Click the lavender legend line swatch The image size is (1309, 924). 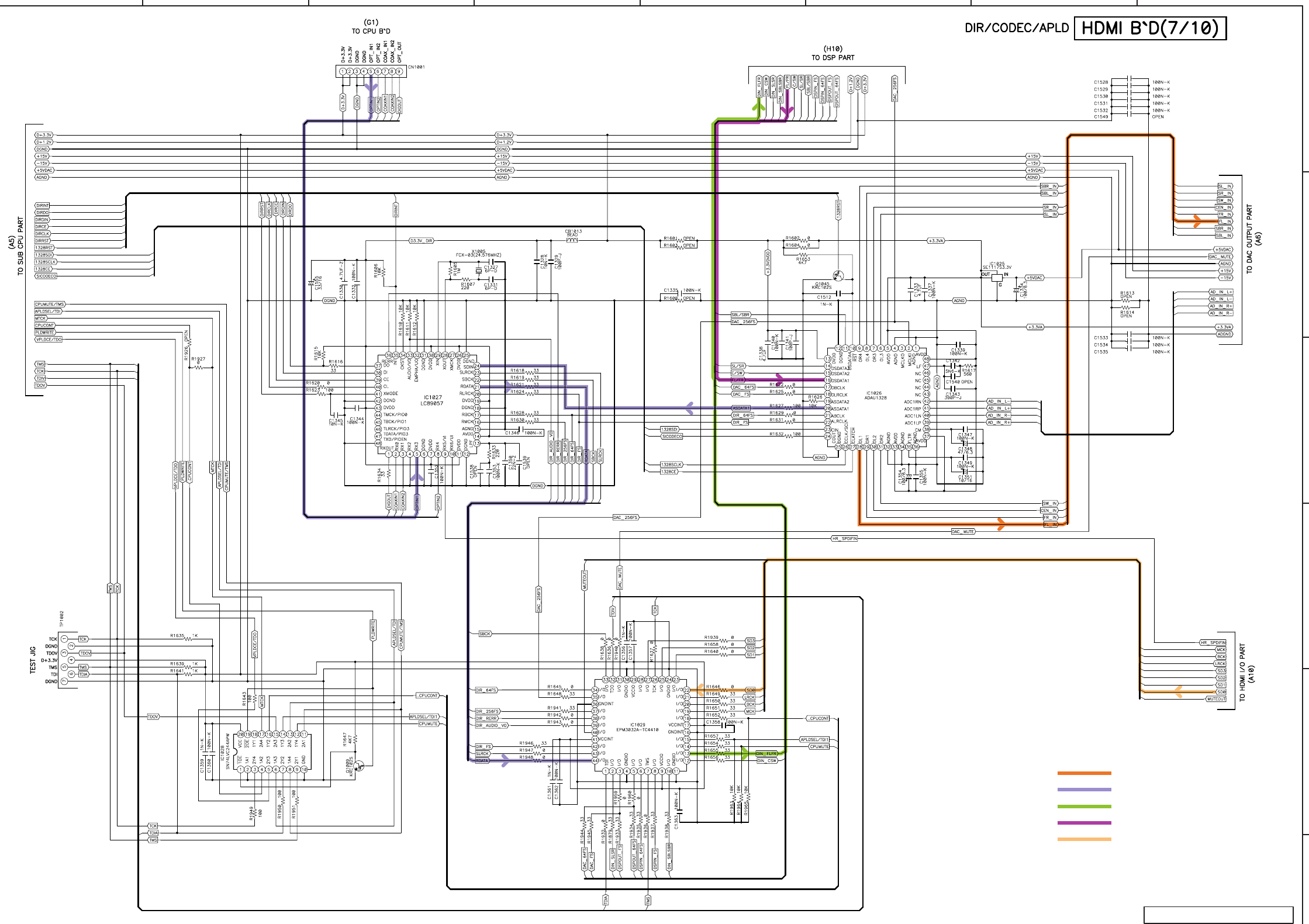point(1084,790)
